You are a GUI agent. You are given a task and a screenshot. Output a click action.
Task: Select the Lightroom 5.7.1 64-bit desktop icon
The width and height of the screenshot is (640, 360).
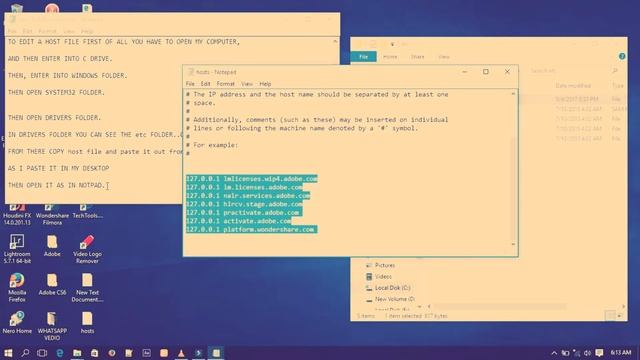17,249
